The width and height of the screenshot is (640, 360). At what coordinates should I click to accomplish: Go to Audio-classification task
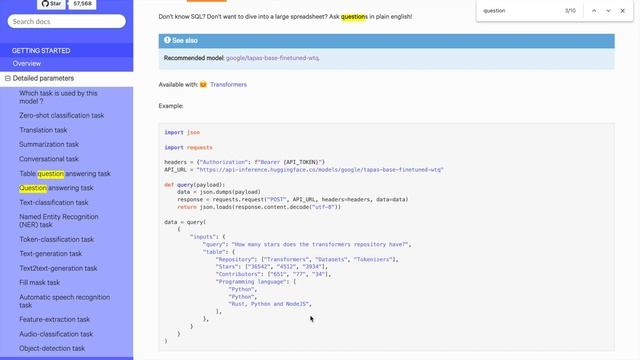point(56,334)
